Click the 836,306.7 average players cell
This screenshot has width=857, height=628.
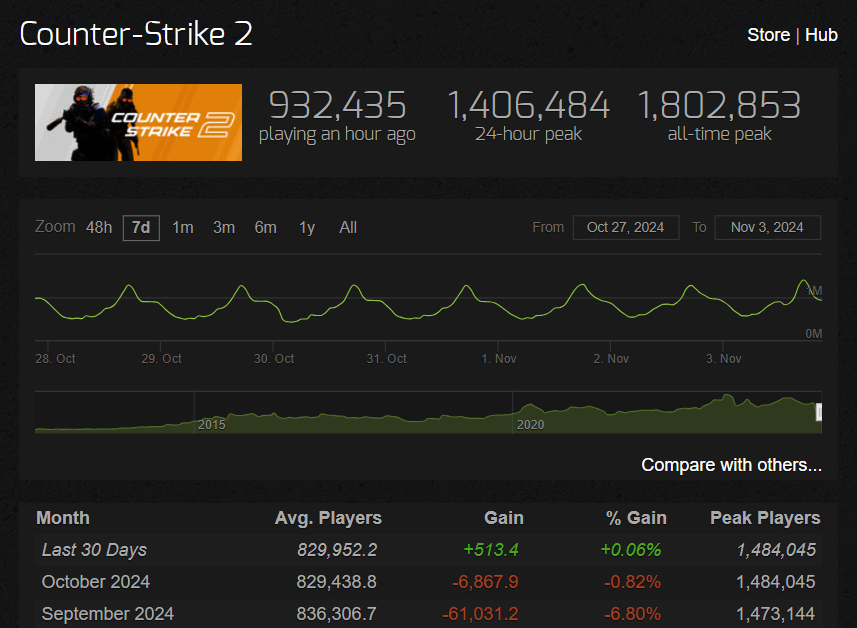[336, 614]
